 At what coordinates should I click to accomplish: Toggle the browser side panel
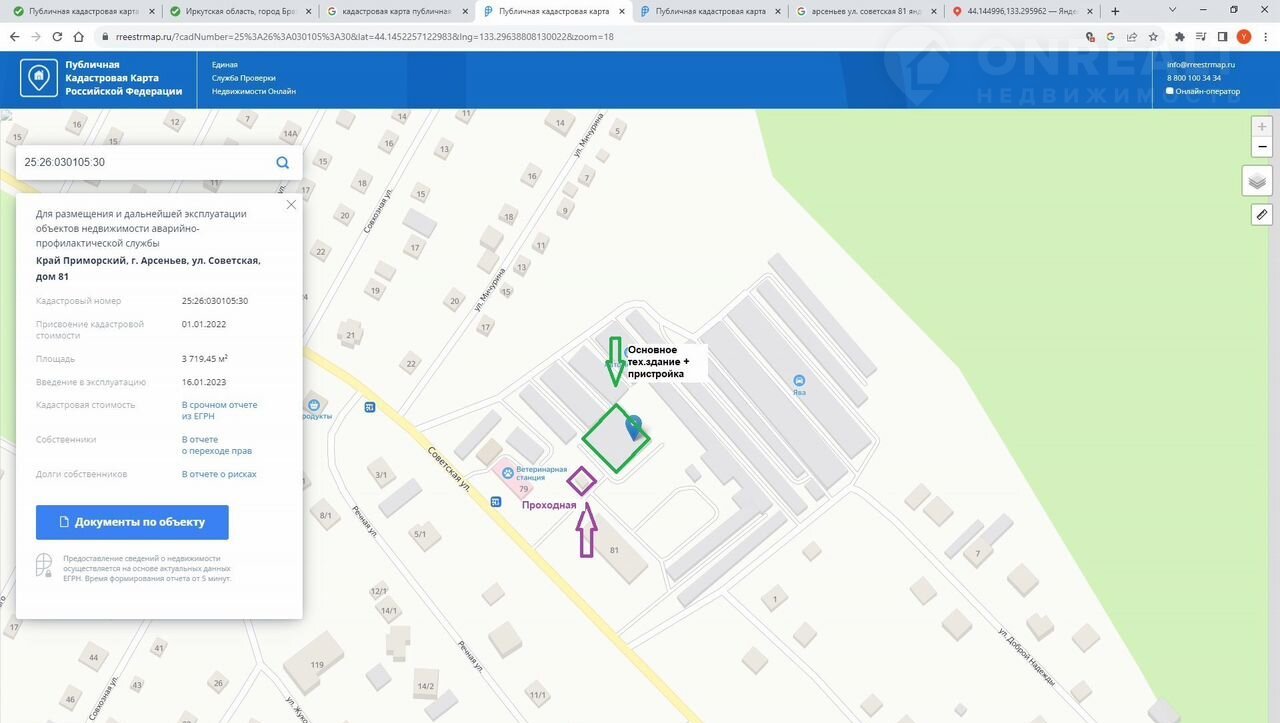(x=1222, y=36)
